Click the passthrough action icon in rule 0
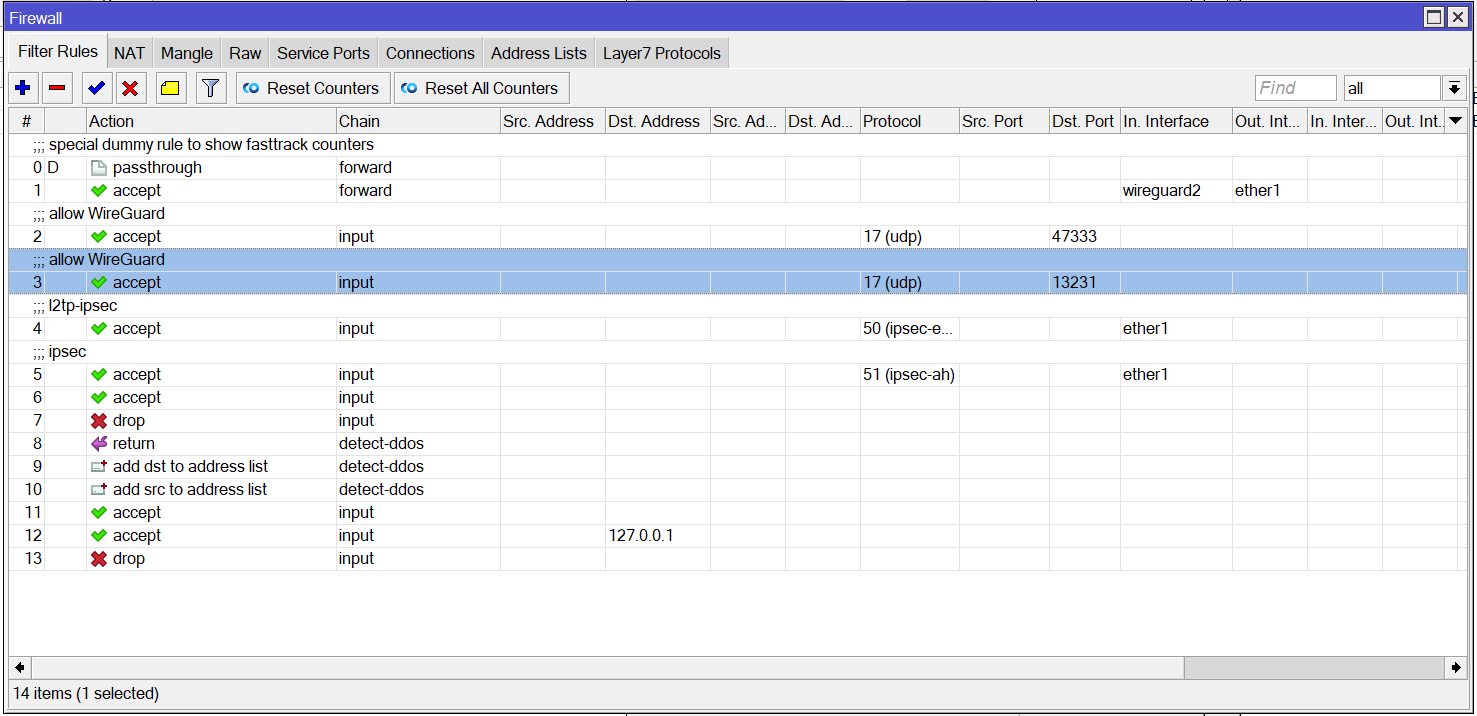The image size is (1477, 716). coord(99,168)
